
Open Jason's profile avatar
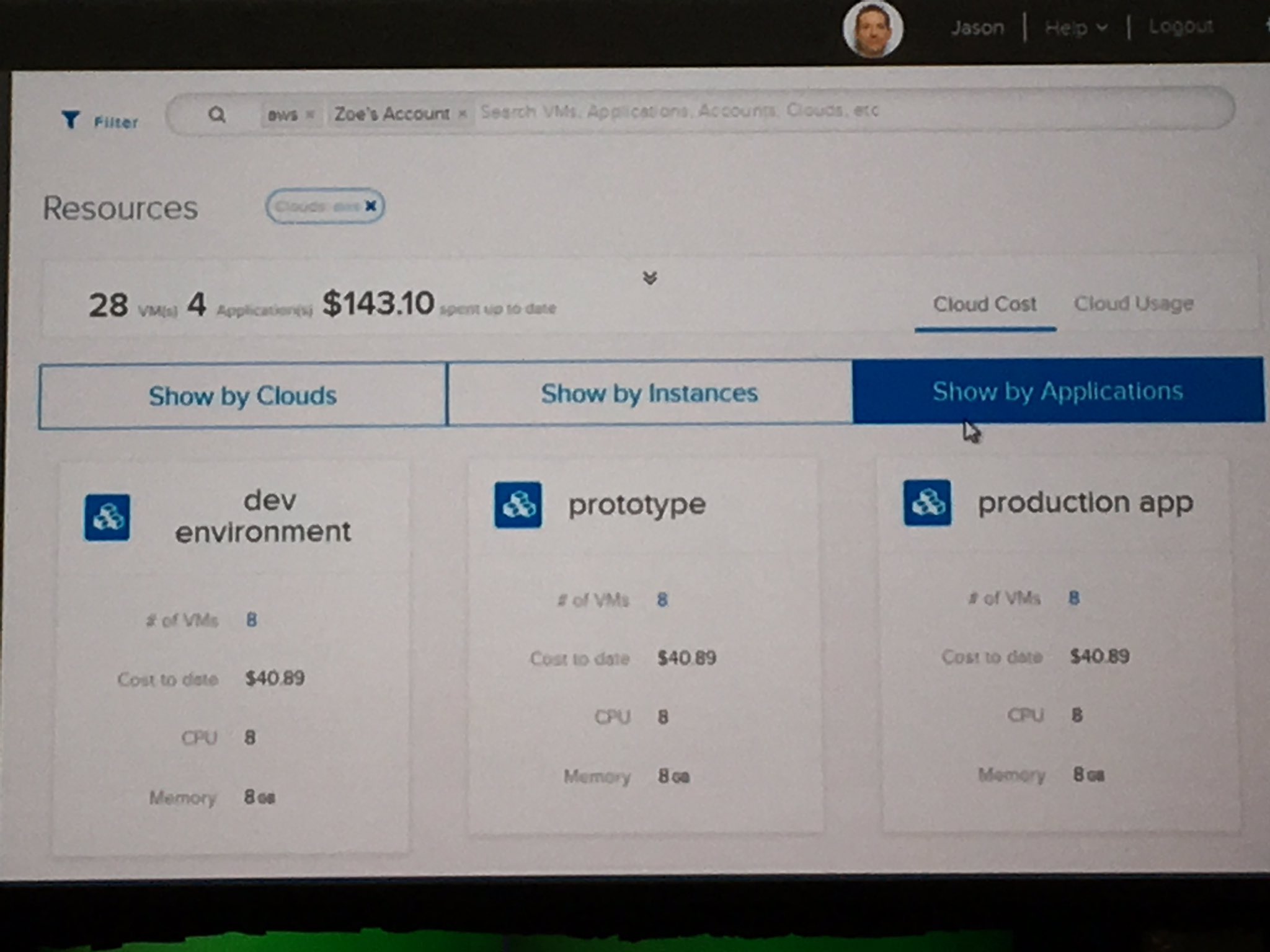tap(873, 30)
